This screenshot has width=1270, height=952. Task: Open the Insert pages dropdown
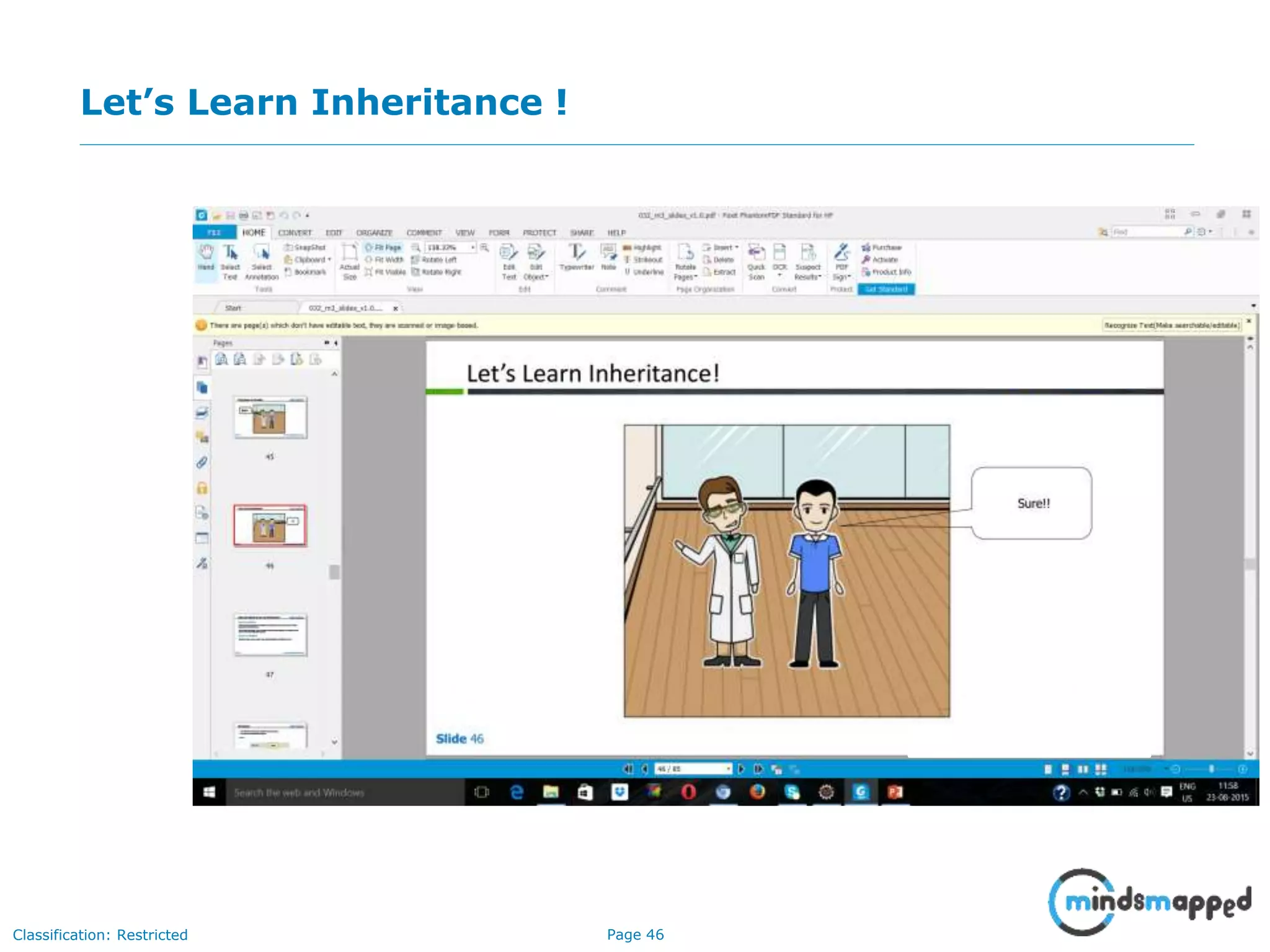point(720,247)
